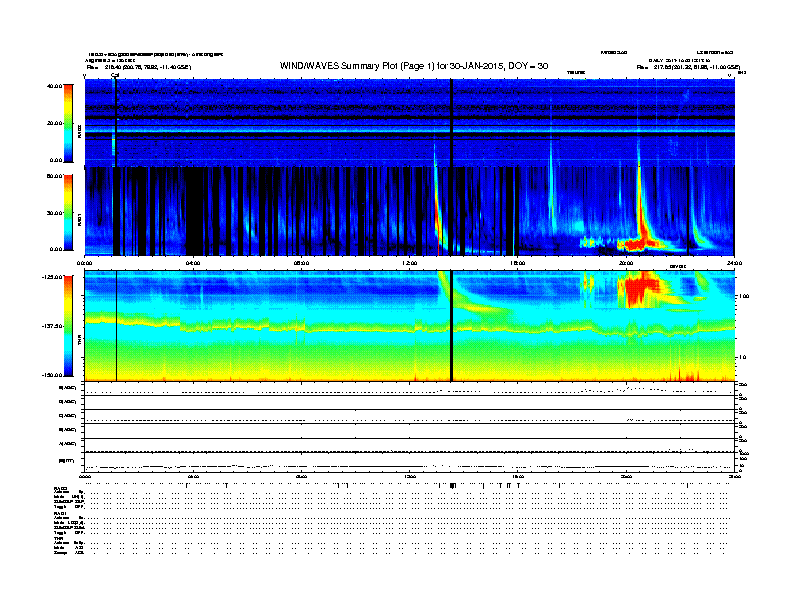Image resolution: width=792 pixels, height=612 pixels.
Task: Click the -137.50 label on TNR scale
Action: pyautogui.click(x=52, y=326)
